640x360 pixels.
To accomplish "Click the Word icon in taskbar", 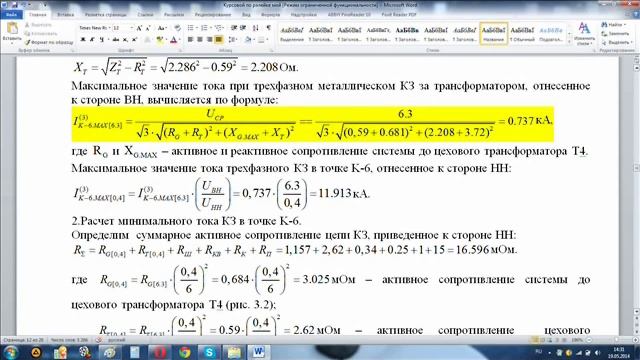I will [x=258, y=352].
